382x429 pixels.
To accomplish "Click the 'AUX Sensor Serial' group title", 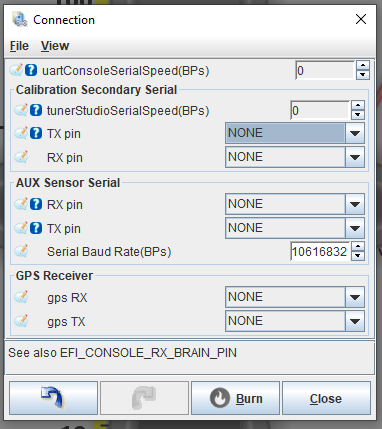I will (68, 183).
